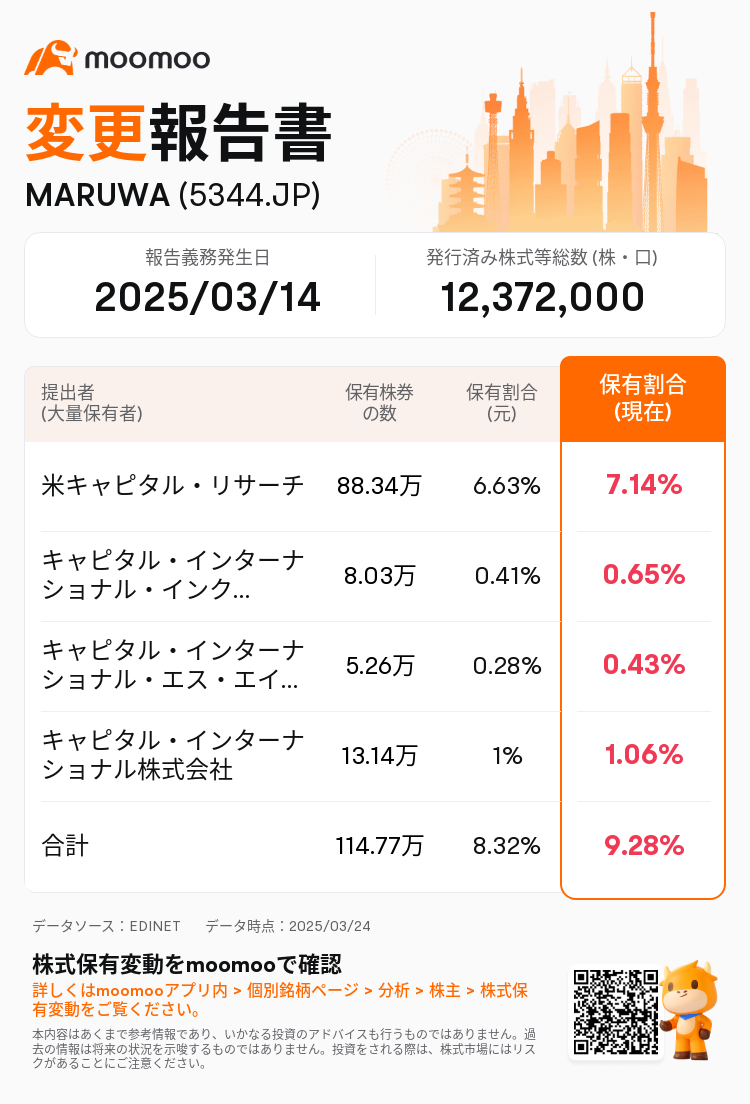Click the moomoo brand name text
750x1104 pixels.
point(147,59)
